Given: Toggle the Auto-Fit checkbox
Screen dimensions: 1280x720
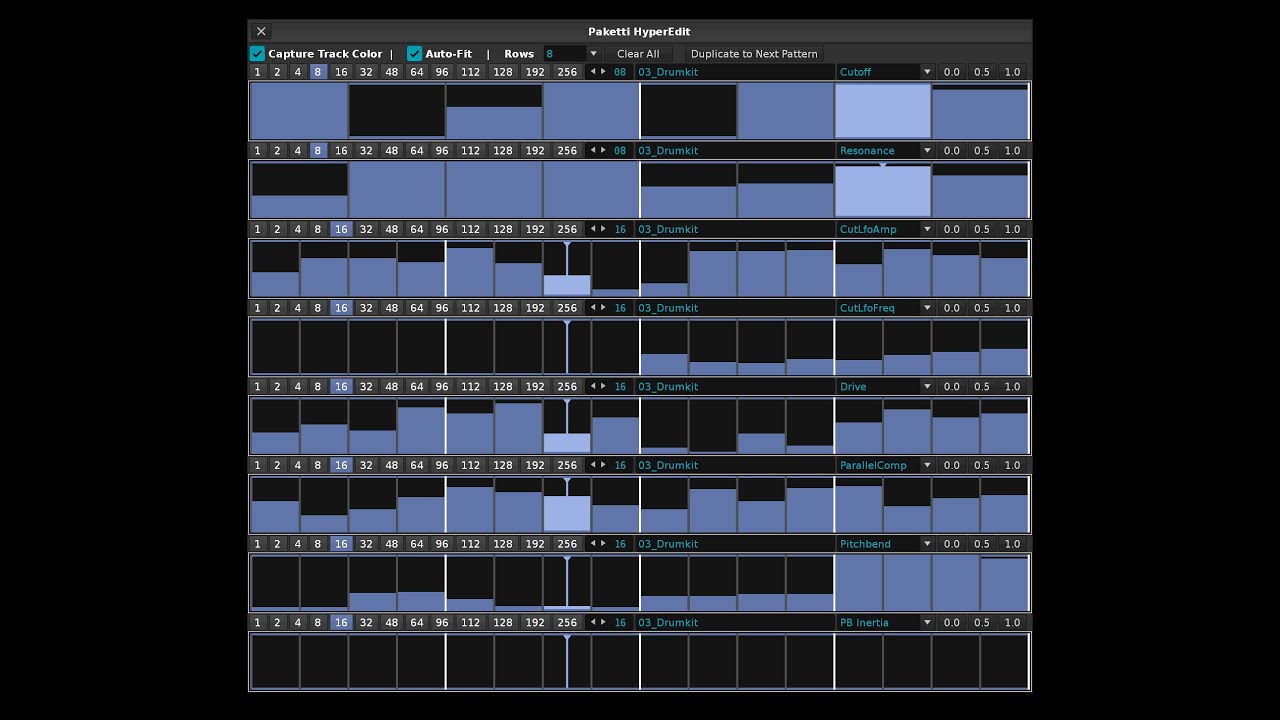Looking at the screenshot, I should [414, 54].
